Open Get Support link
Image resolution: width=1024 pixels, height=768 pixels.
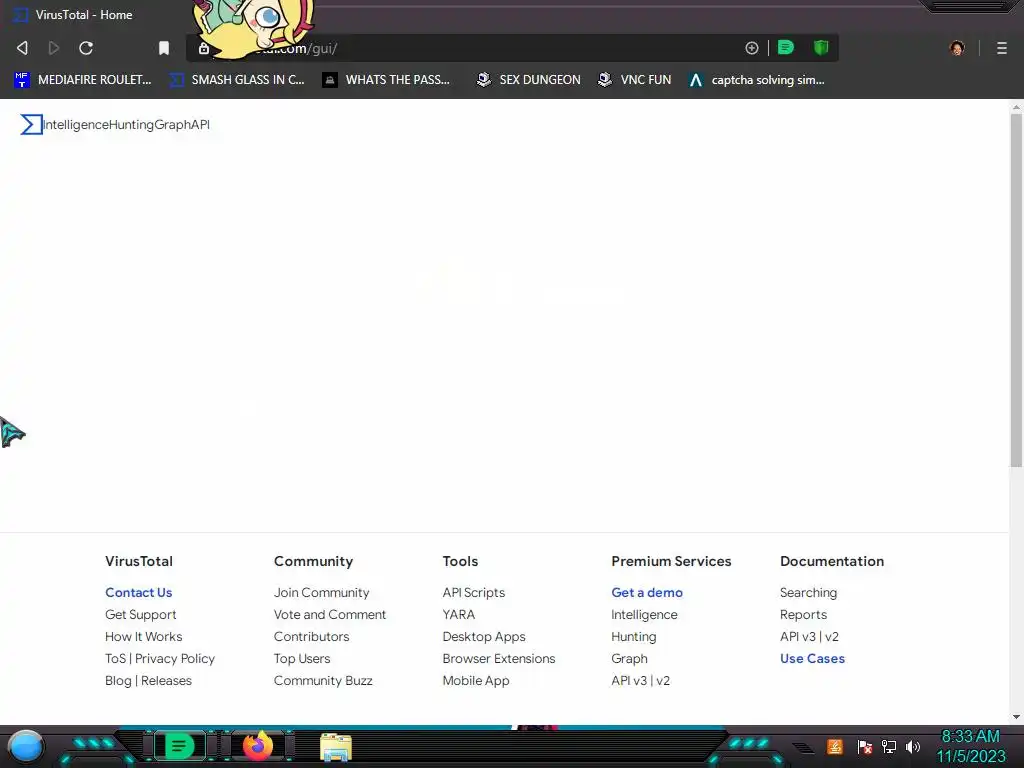[x=140, y=615]
